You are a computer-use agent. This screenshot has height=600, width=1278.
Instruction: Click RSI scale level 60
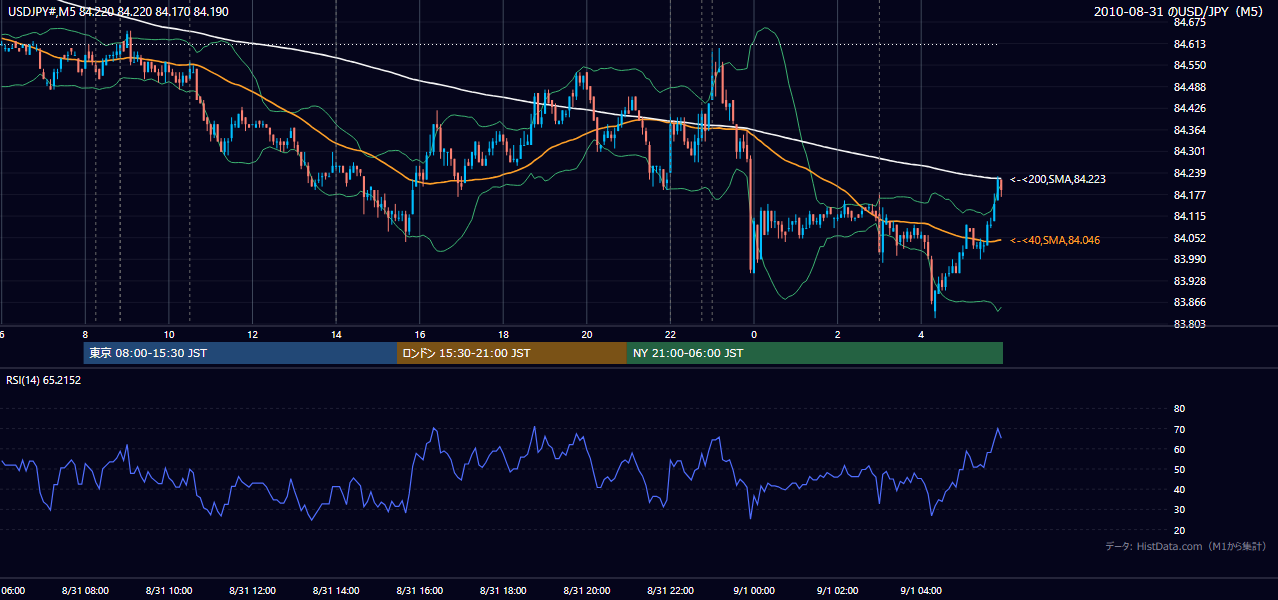pos(1179,450)
